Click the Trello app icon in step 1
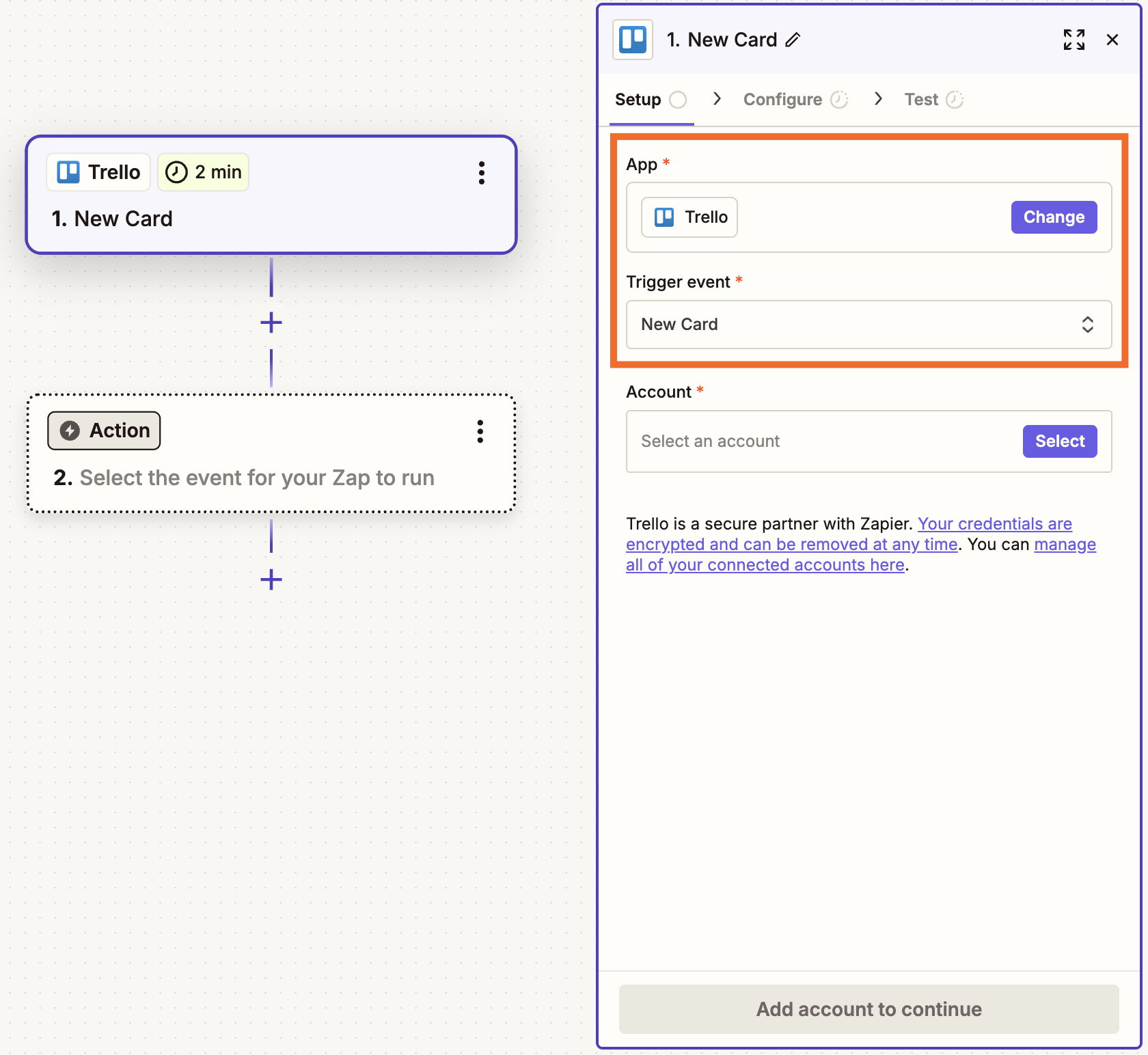1148x1055 pixels. click(x=68, y=172)
